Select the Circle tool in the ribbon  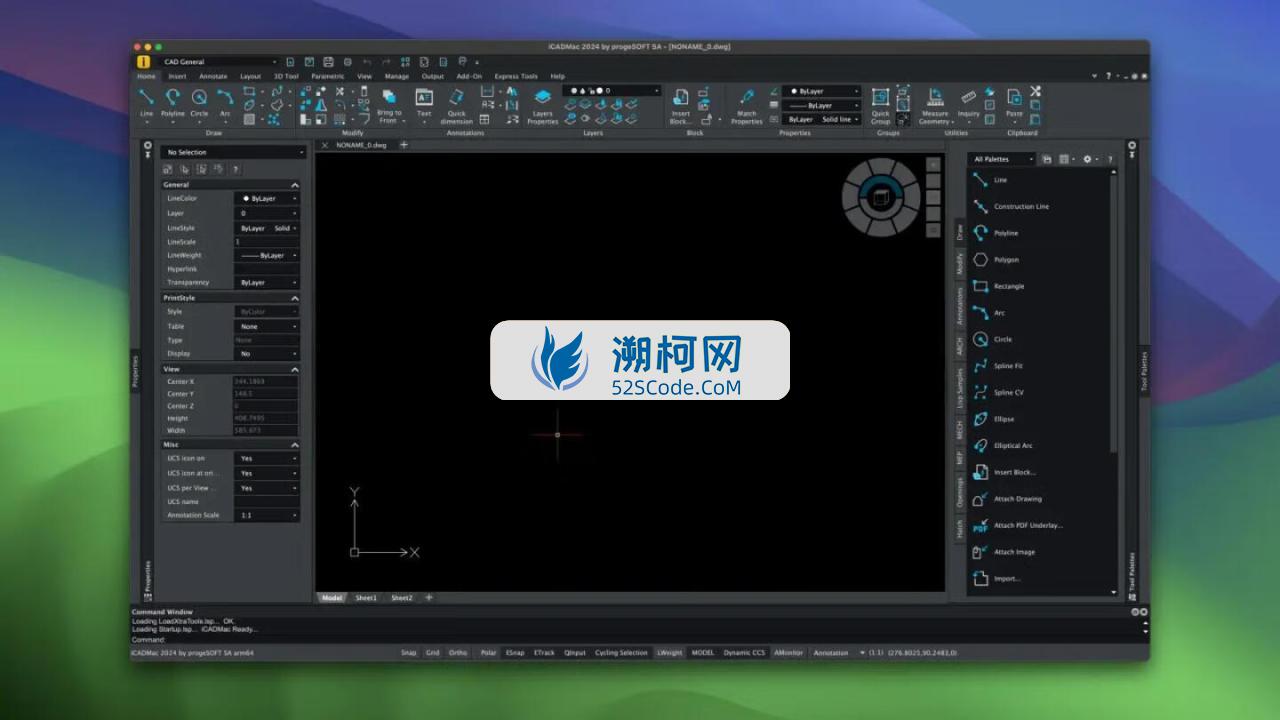tap(199, 102)
